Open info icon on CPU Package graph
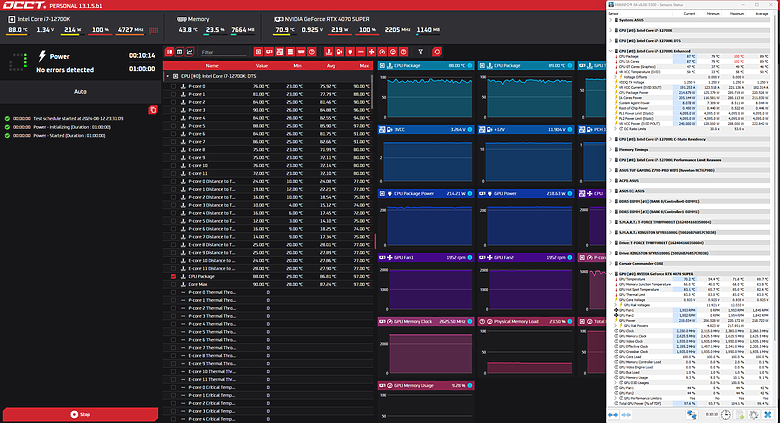 coord(472,65)
